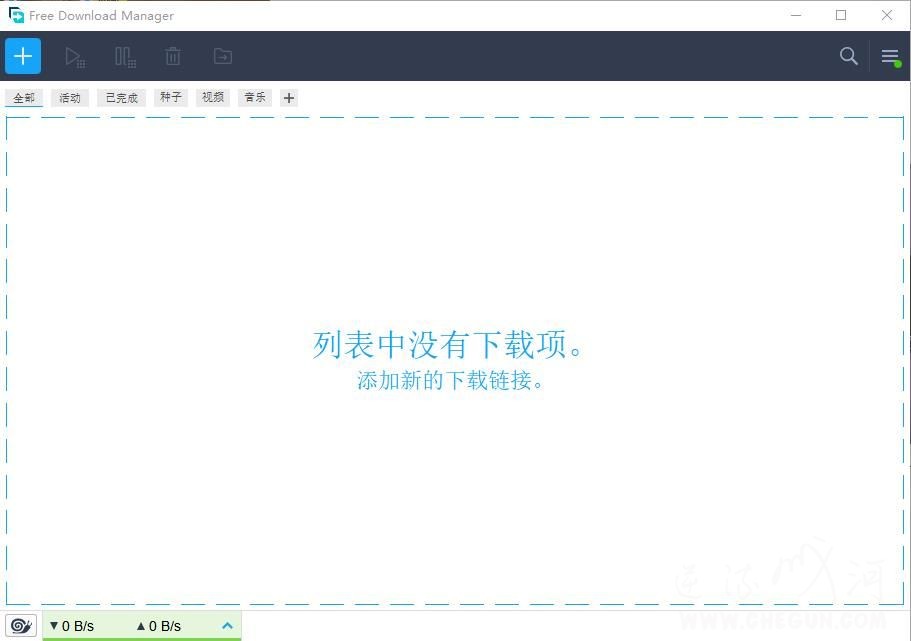This screenshot has width=911, height=641.
Task: Click the trash delete download icon
Action: 173,56
